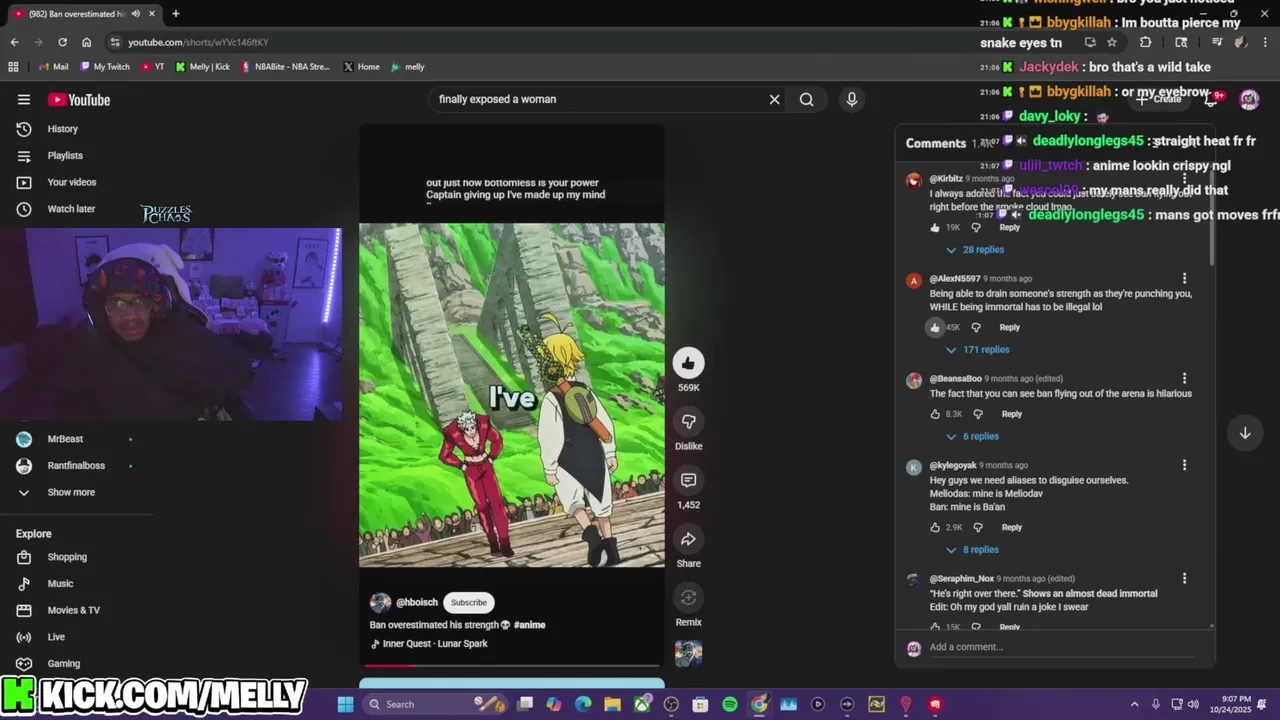This screenshot has height=720, width=1280.
Task: Reply to the kylegoyak comment
Action: tap(1012, 527)
